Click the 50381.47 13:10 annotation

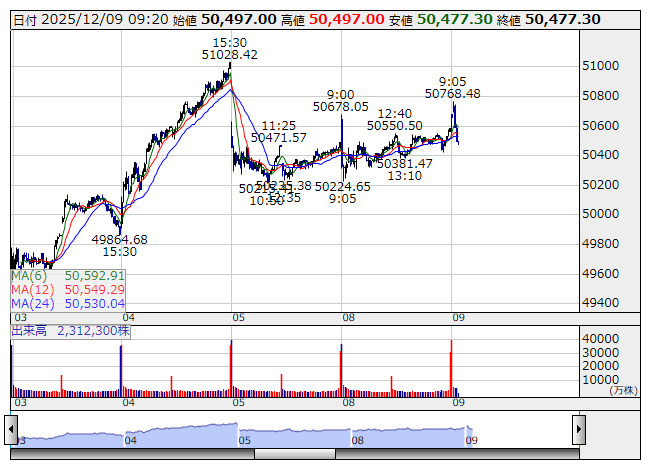coord(405,169)
